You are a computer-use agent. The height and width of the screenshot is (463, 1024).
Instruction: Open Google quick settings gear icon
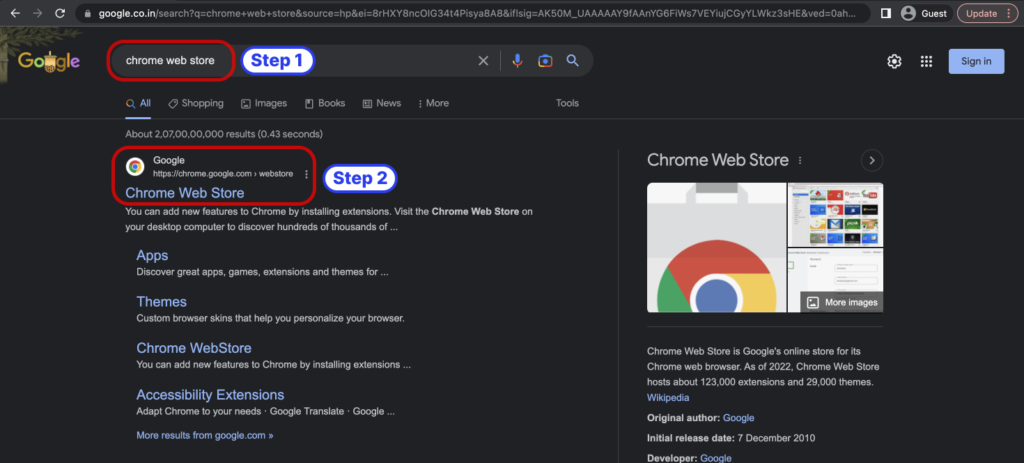894,62
